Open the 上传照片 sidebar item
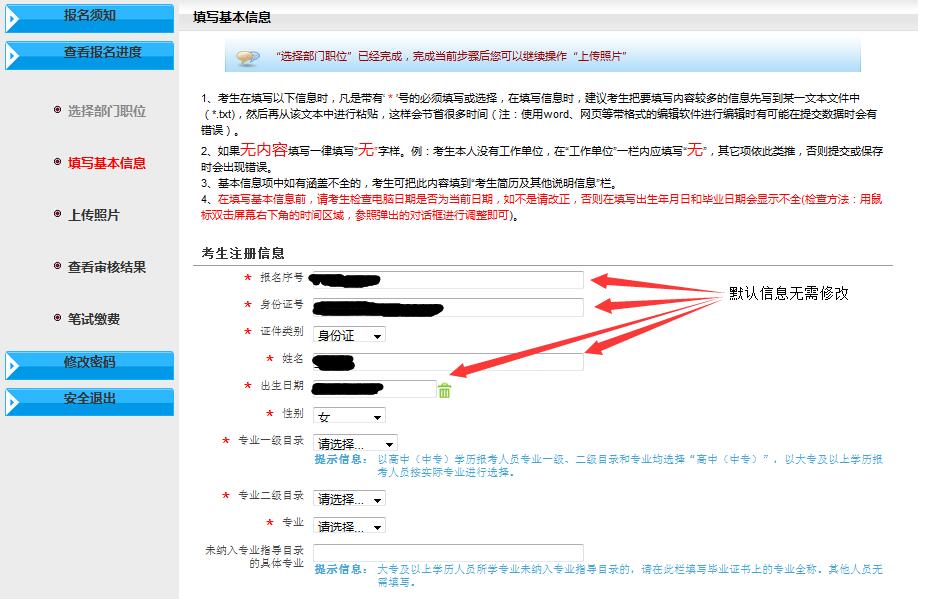 click(x=94, y=215)
